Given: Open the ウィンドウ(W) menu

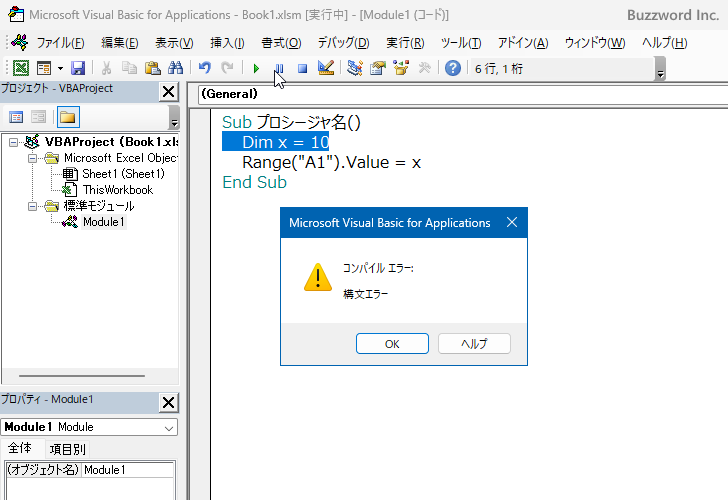Looking at the screenshot, I should pos(595,43).
